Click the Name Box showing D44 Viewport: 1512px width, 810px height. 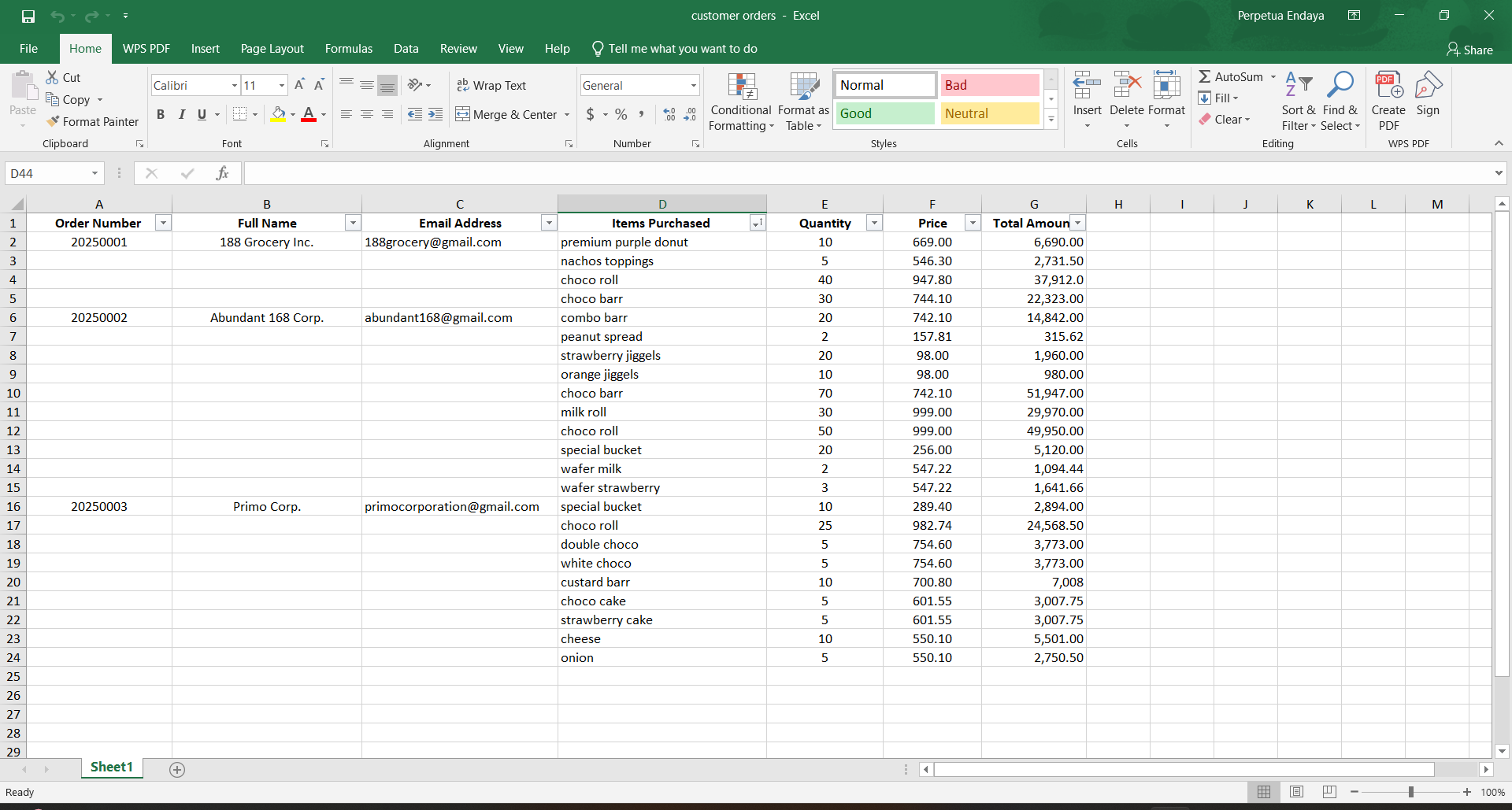pos(47,173)
